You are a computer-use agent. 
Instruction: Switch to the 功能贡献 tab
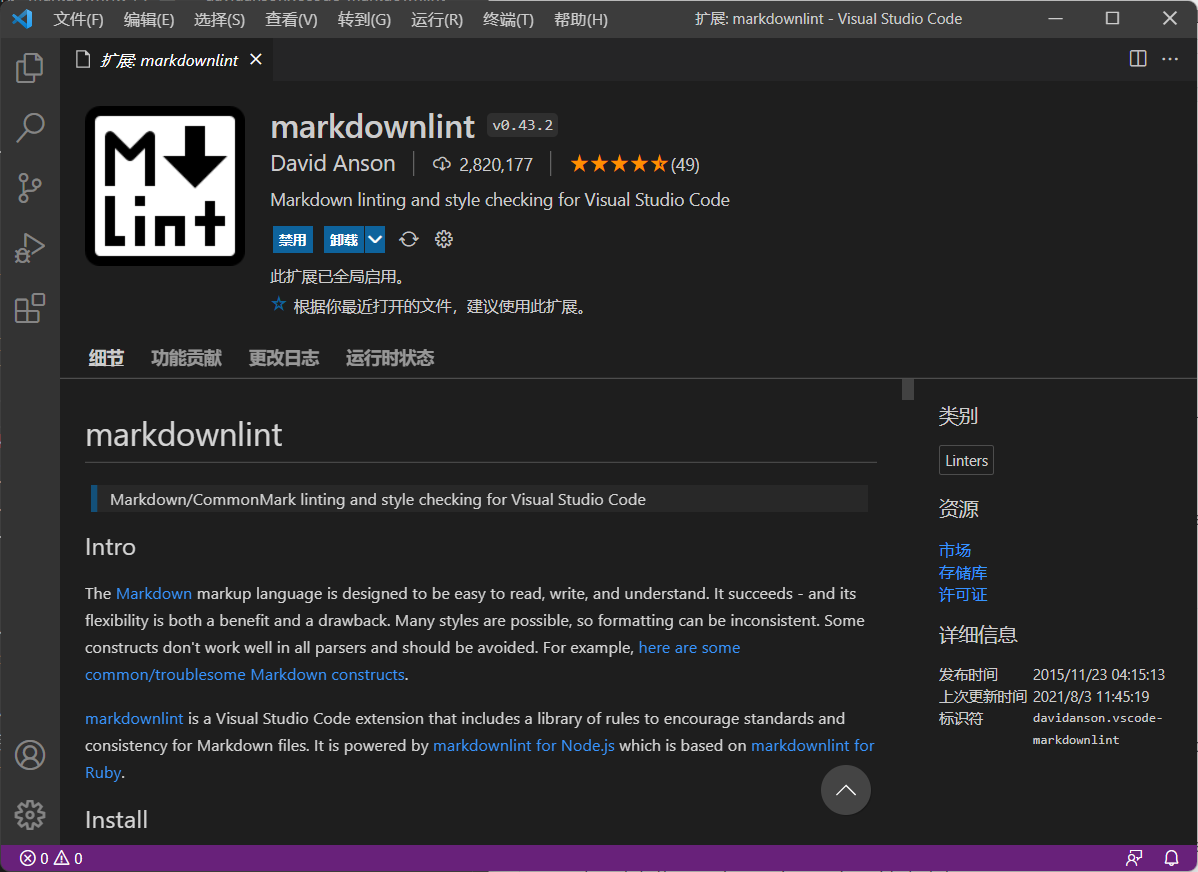coord(186,358)
